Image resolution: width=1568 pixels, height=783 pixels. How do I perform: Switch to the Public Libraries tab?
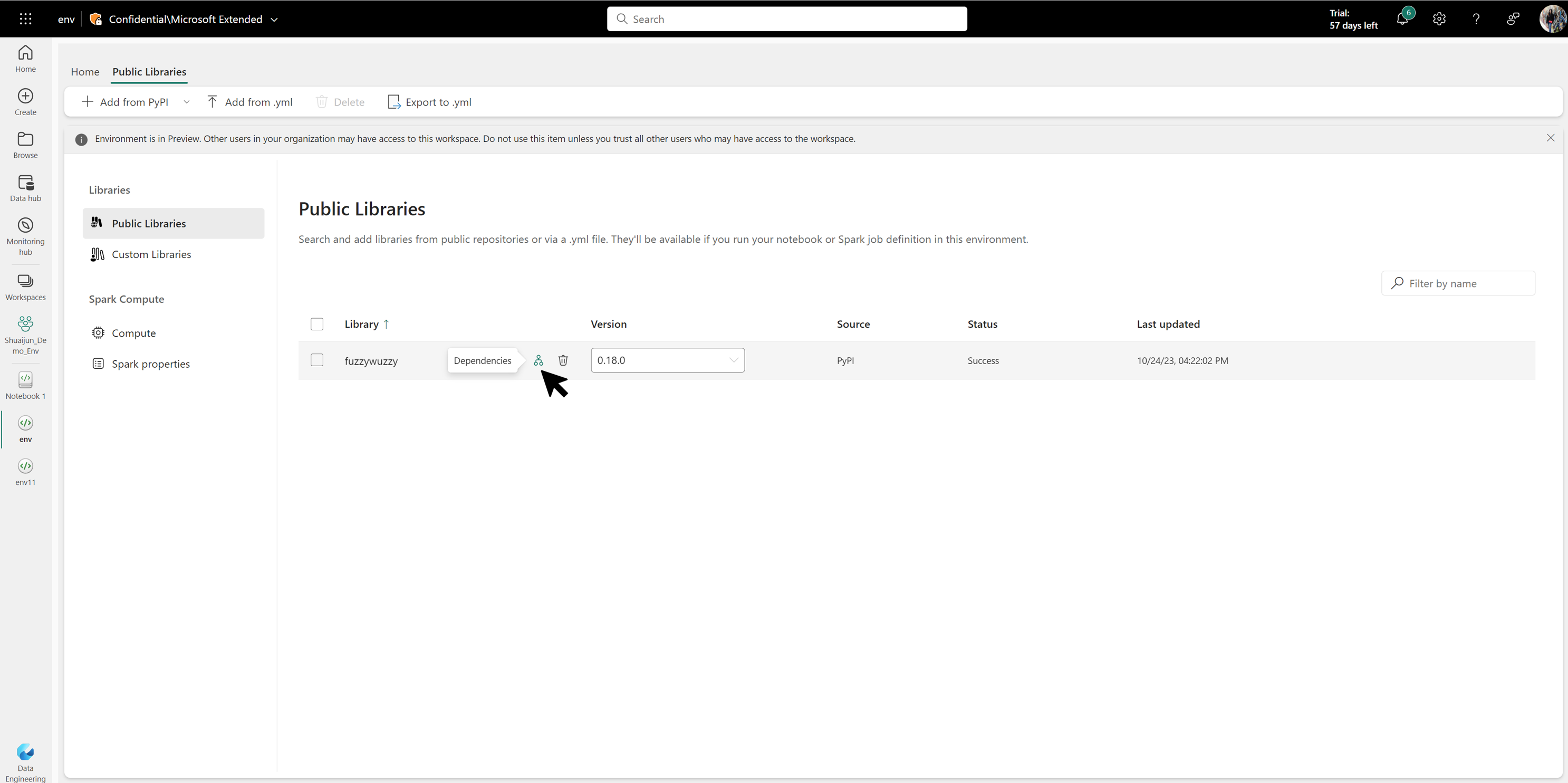[x=148, y=71]
